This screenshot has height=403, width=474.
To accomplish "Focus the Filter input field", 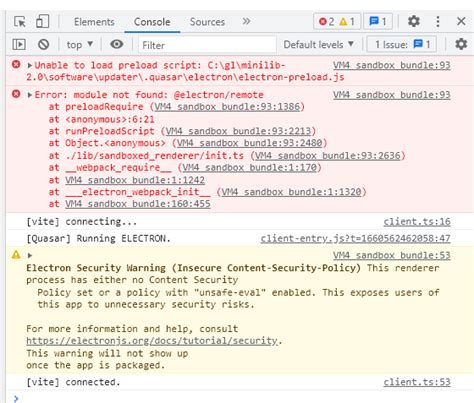I will click(x=207, y=45).
